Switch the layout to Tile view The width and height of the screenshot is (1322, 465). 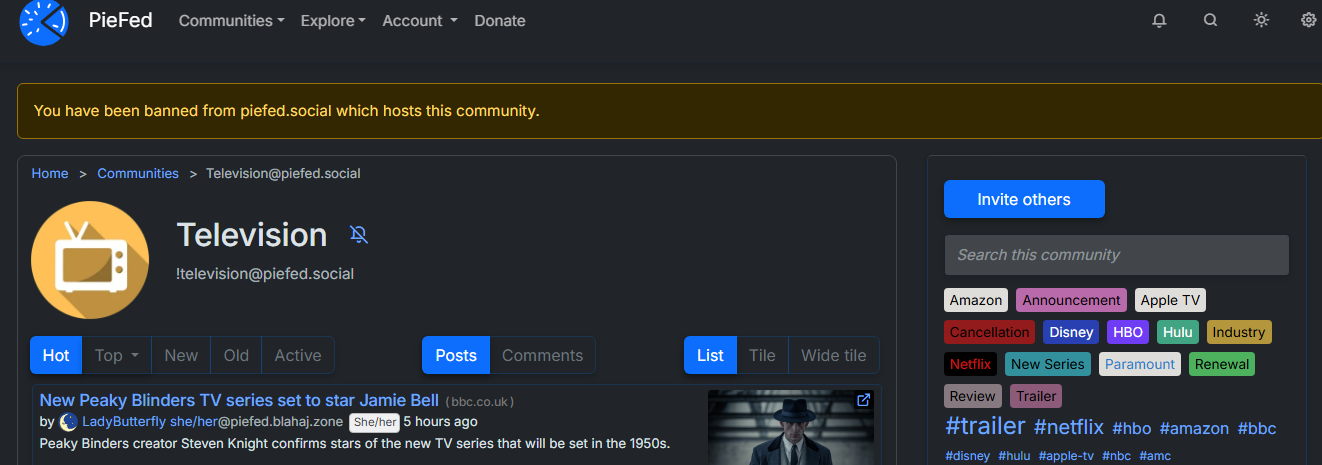[x=762, y=355]
